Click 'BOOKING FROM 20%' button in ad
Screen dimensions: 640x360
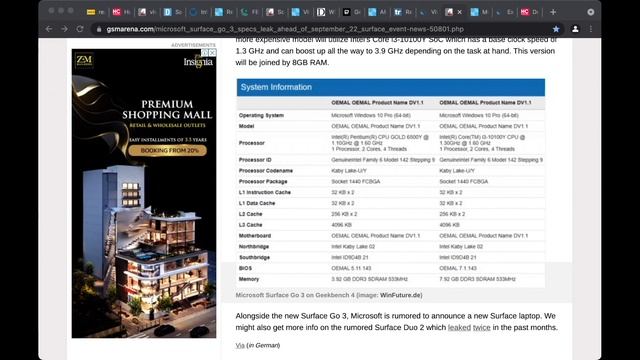pyautogui.click(x=167, y=151)
